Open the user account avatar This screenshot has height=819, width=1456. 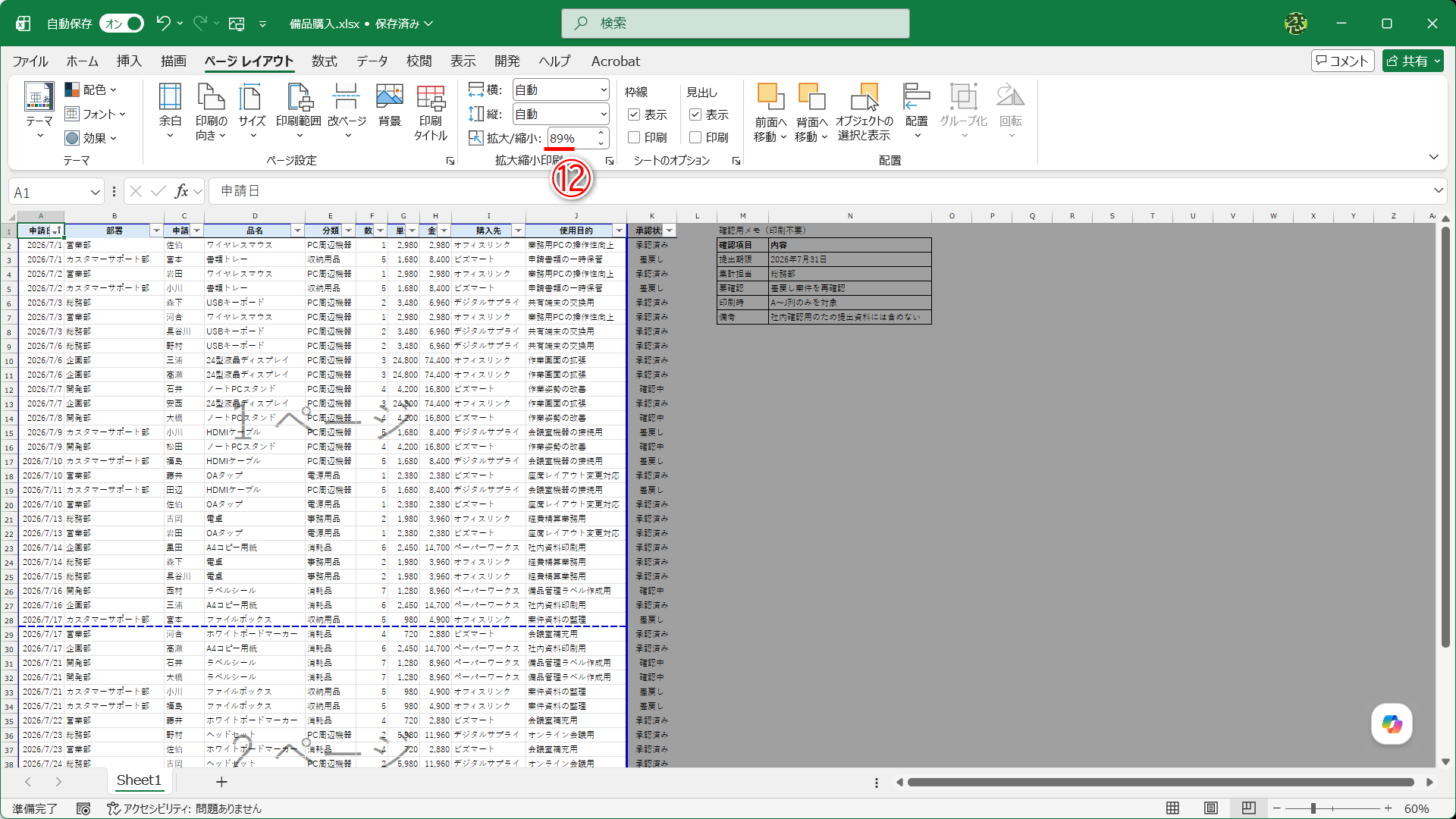pos(1296,24)
